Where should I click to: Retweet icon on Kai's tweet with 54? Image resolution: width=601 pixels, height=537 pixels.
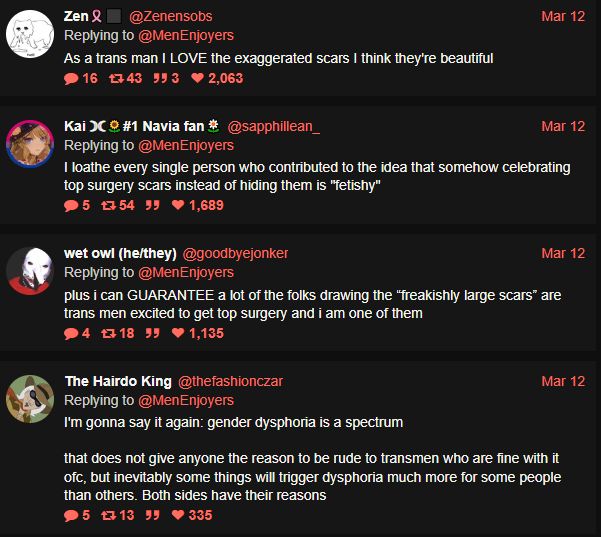click(108, 205)
